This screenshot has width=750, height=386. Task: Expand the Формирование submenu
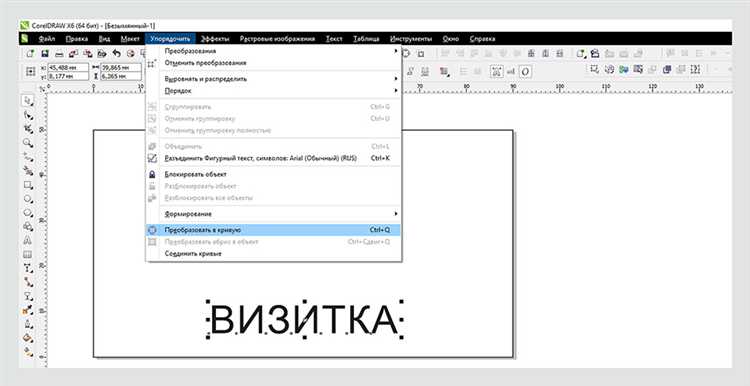pos(273,214)
